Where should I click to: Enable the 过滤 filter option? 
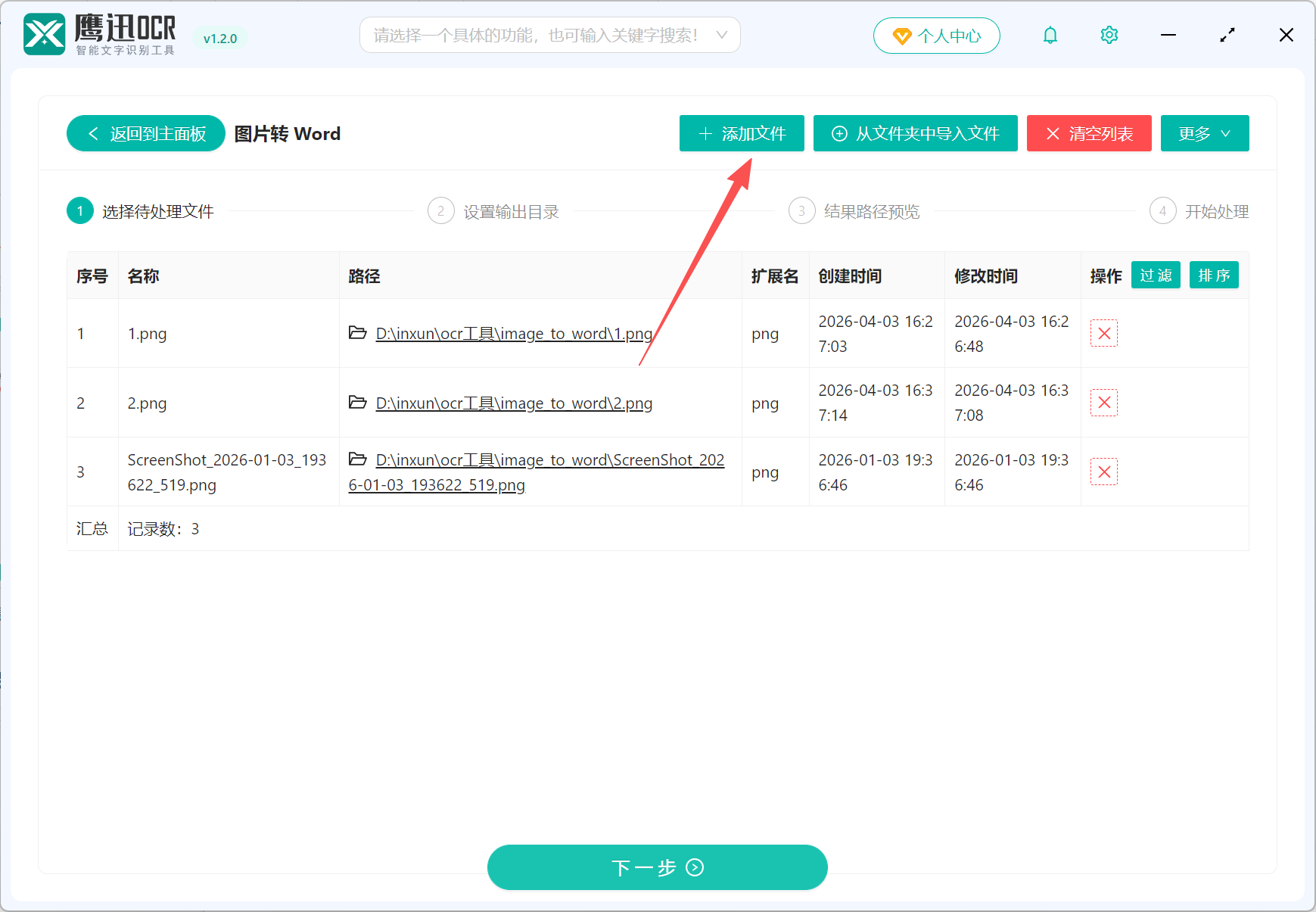(x=1156, y=275)
